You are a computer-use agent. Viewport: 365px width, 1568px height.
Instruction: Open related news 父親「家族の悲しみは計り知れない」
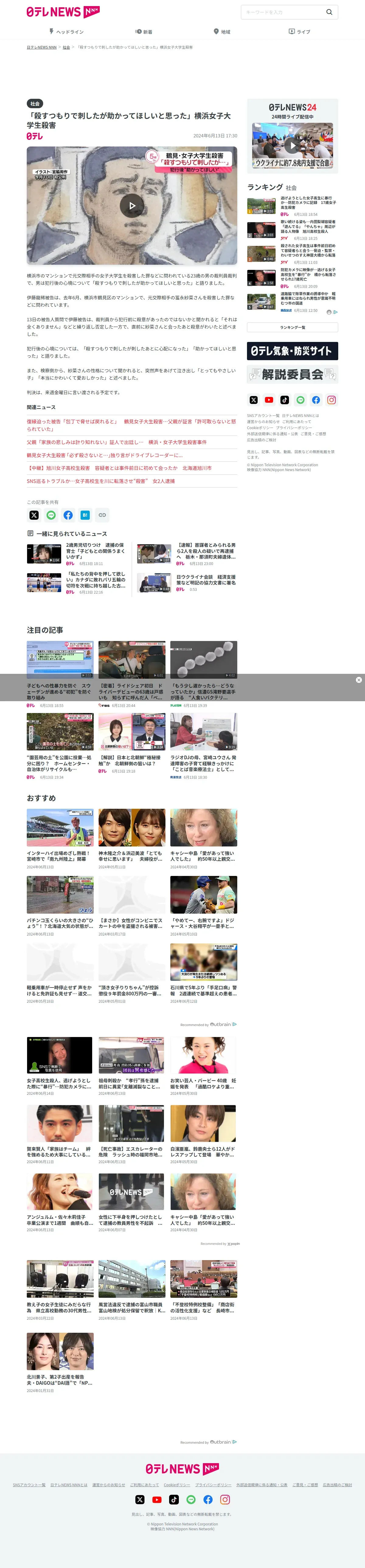(x=116, y=442)
